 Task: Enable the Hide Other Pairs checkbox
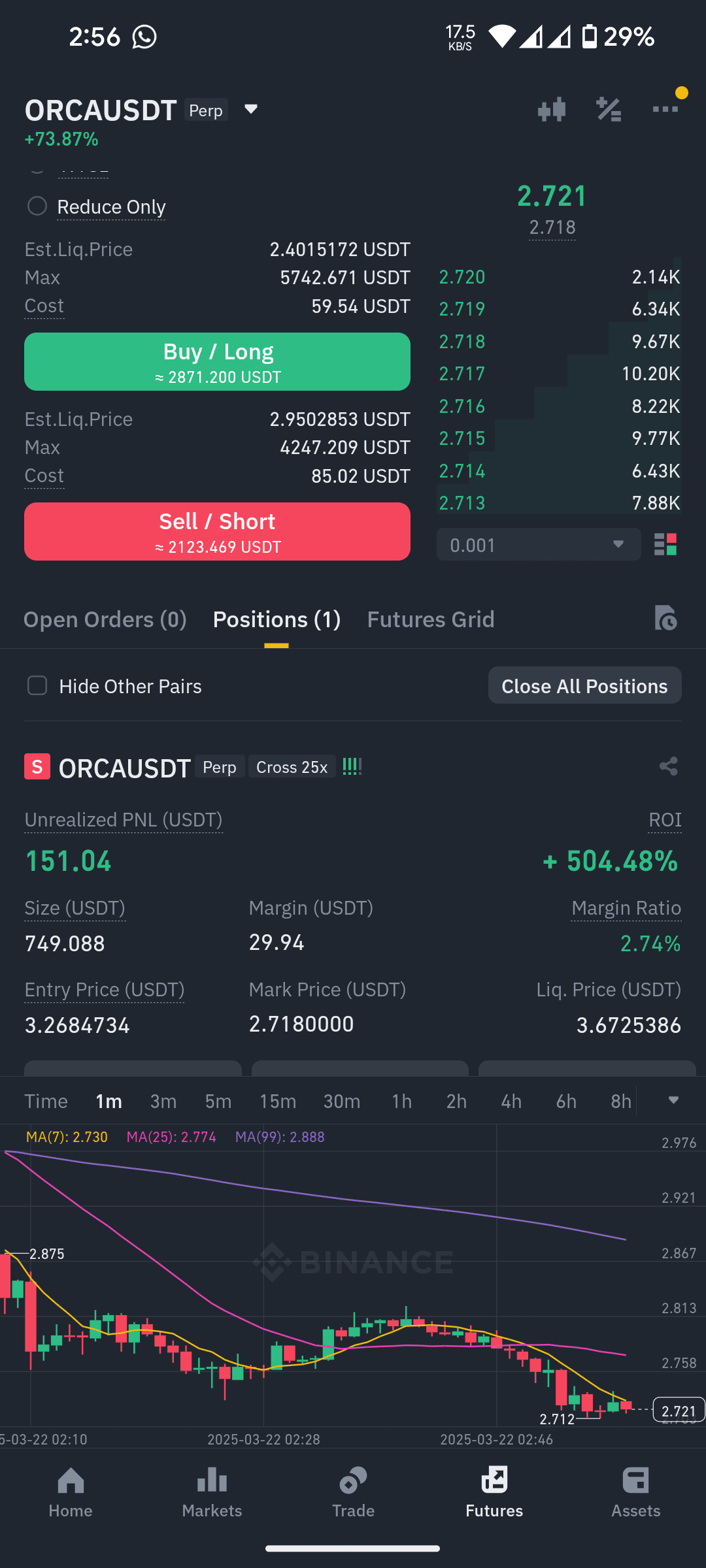pyautogui.click(x=37, y=685)
